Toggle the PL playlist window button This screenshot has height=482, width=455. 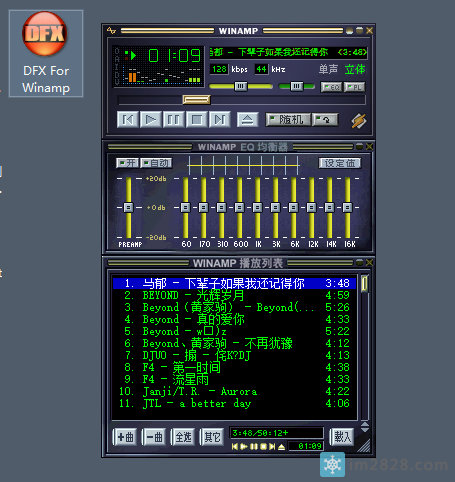point(354,87)
